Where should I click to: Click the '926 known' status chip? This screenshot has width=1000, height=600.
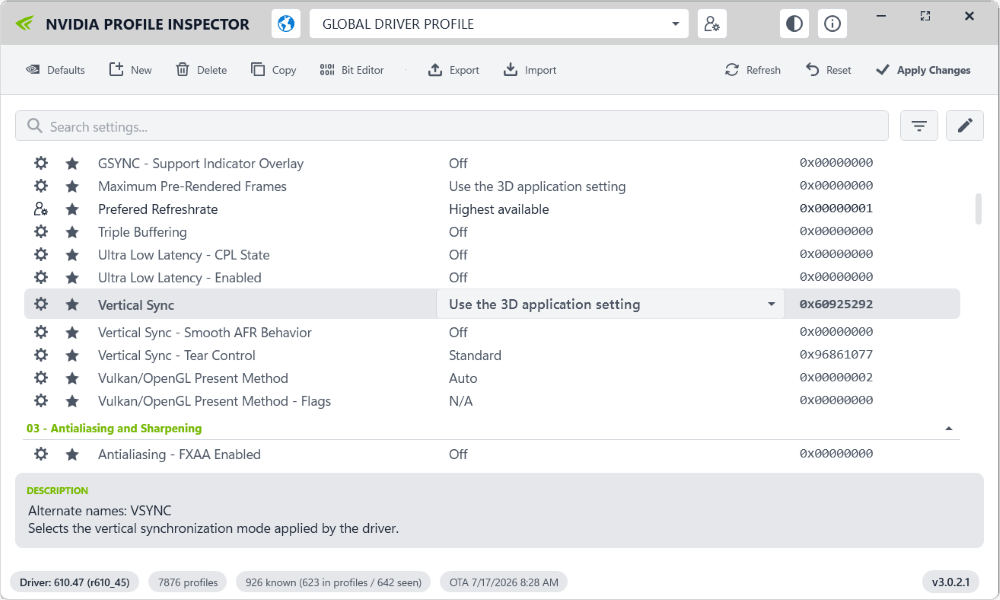[333, 582]
